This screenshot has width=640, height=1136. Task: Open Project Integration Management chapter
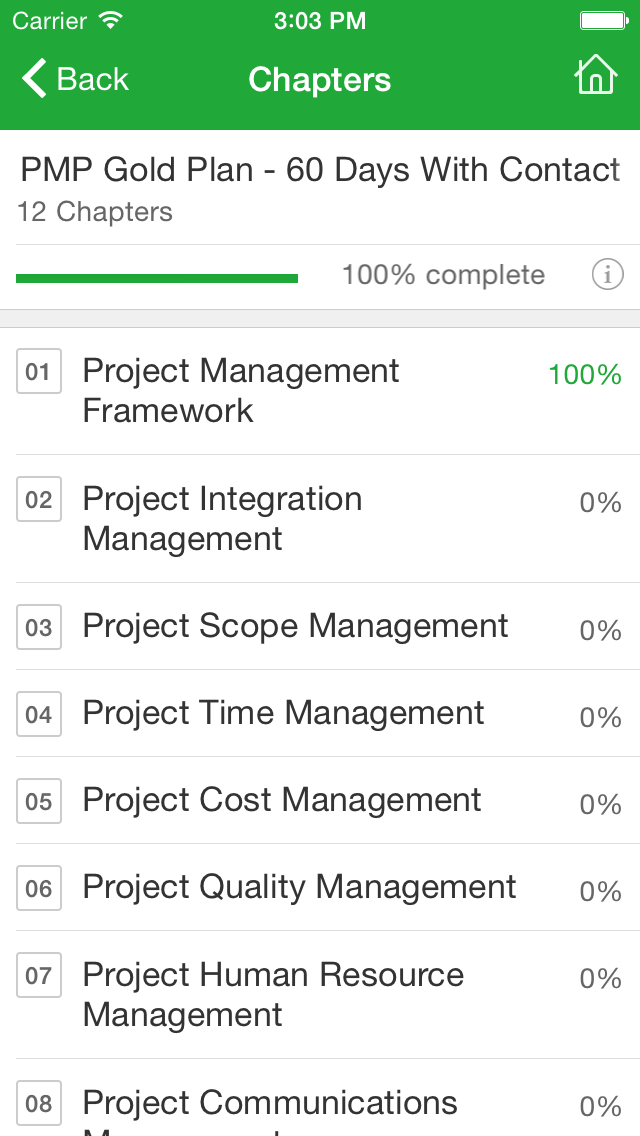(320, 519)
